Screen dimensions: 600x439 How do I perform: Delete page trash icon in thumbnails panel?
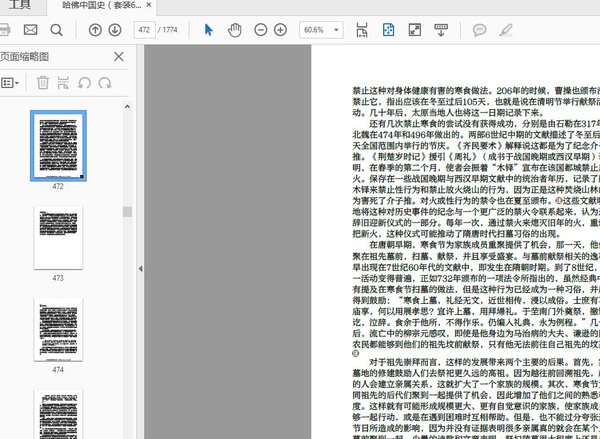coord(43,83)
